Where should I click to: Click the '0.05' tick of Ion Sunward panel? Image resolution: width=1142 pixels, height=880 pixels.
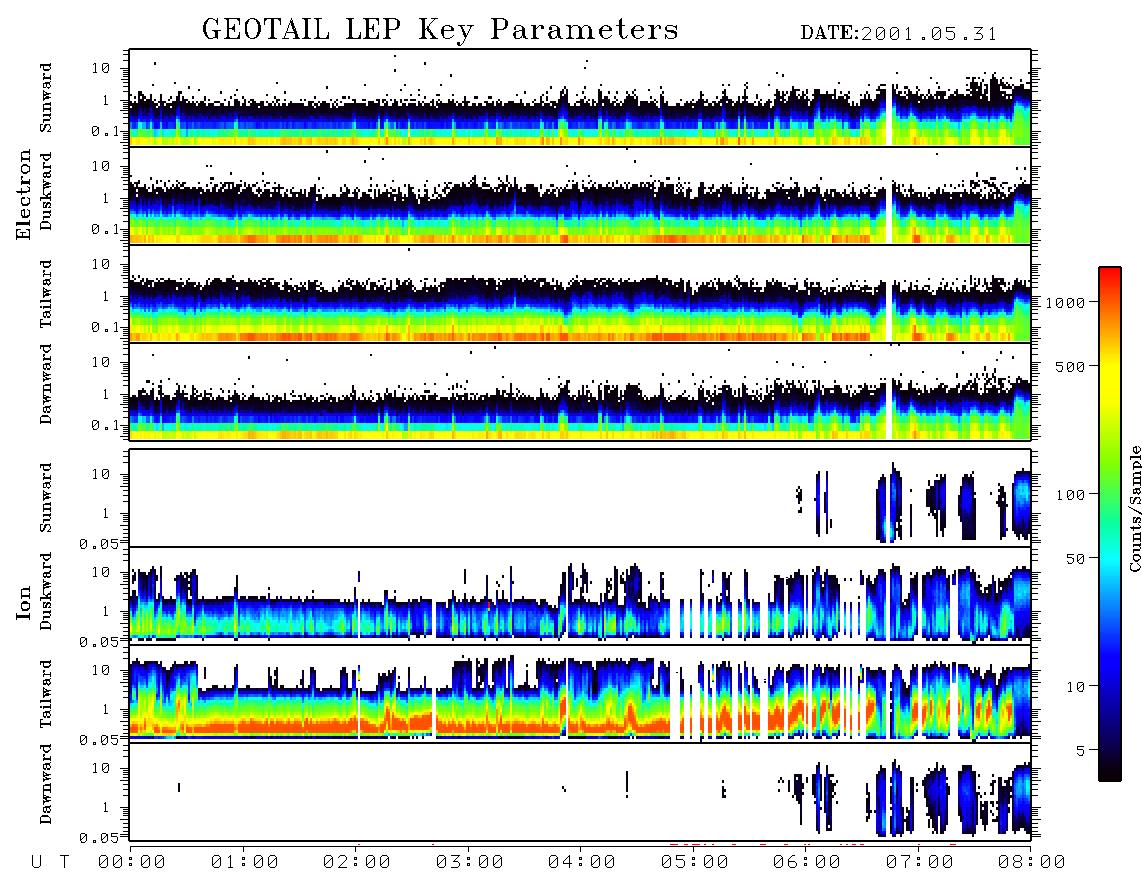[x=98, y=543]
